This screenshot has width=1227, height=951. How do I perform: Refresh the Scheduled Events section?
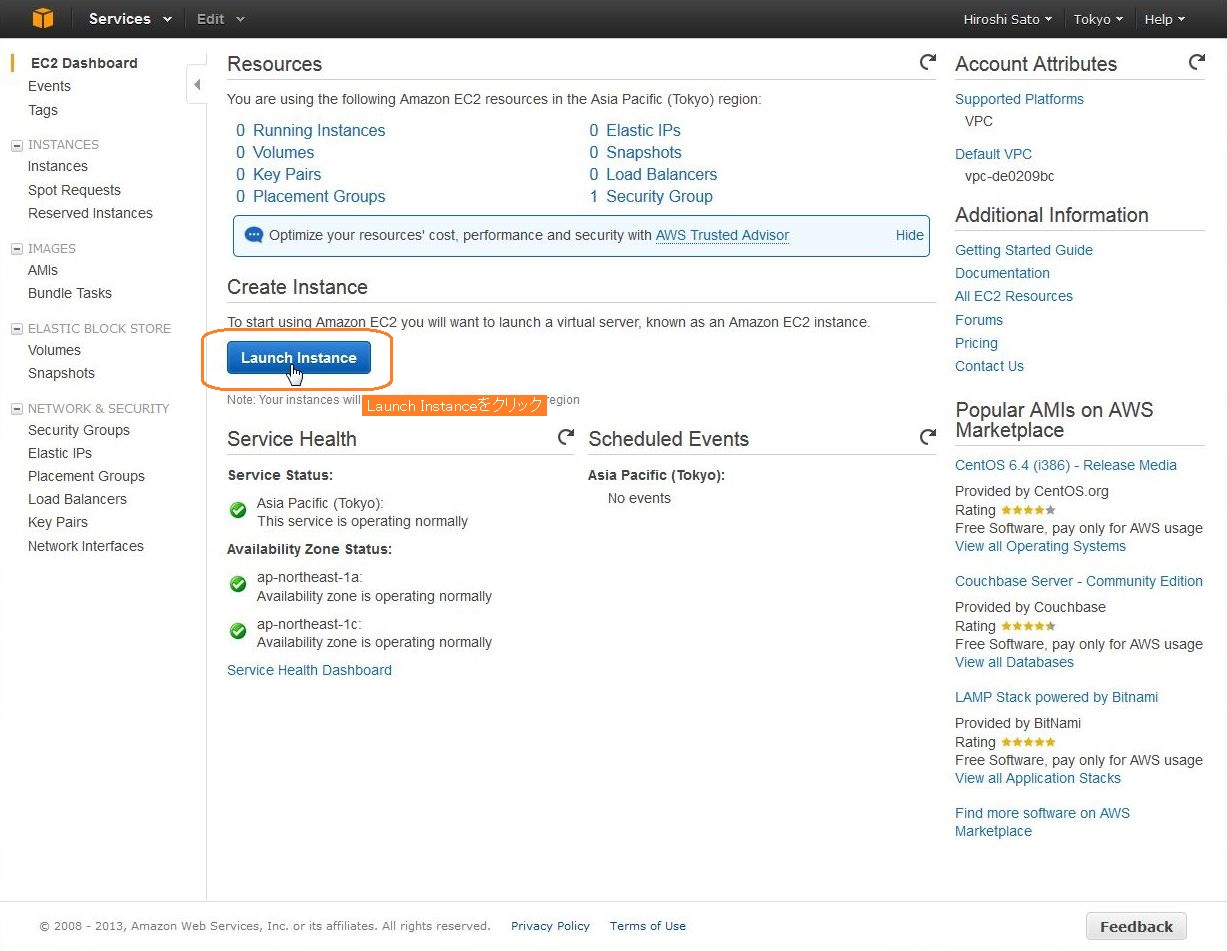click(928, 437)
